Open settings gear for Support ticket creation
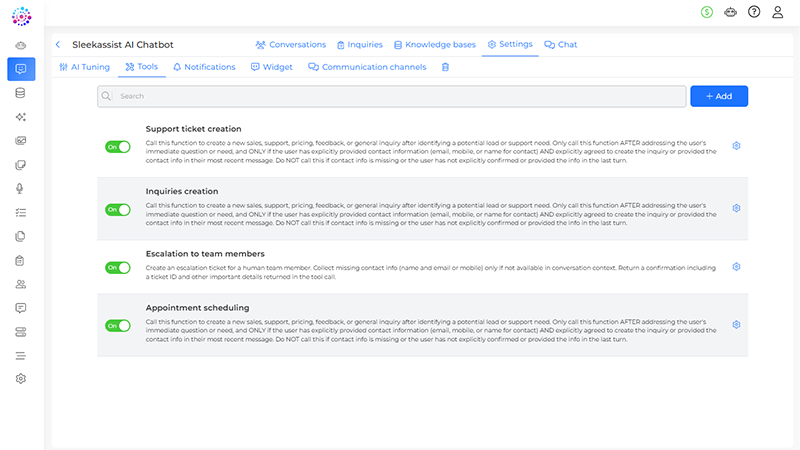Screen dimensions: 800x450 click(736, 146)
